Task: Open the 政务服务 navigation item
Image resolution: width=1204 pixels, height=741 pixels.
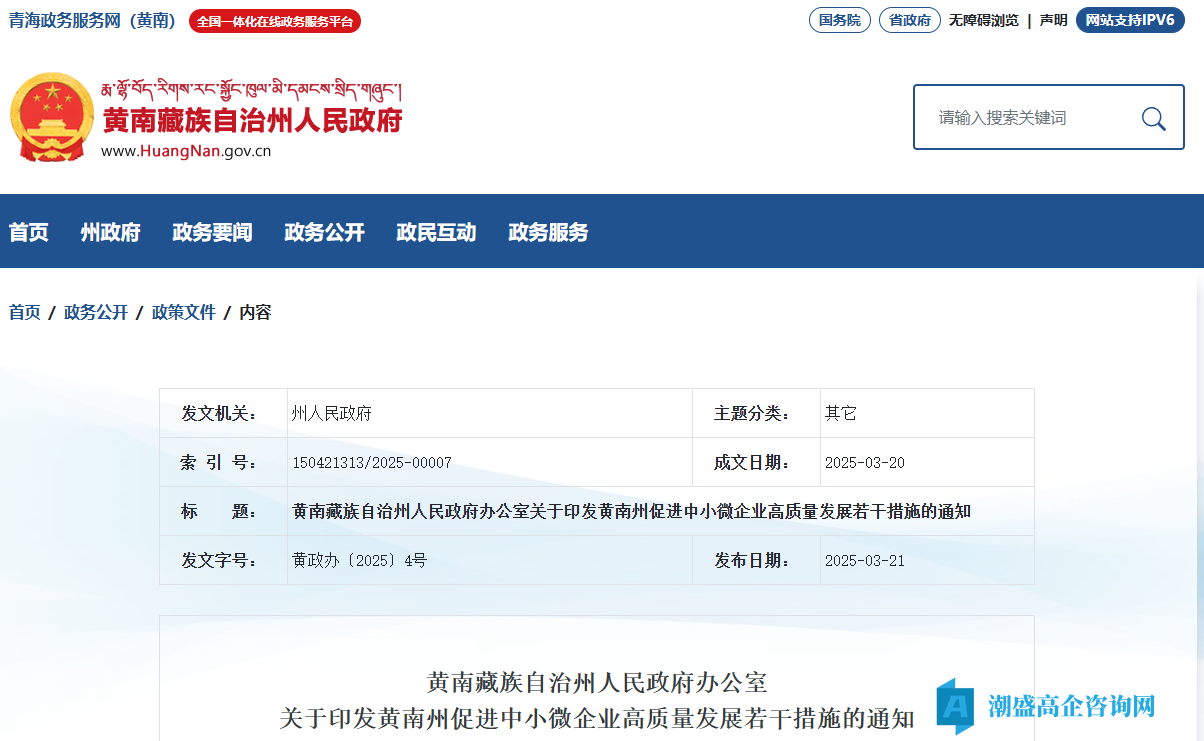Action: click(548, 232)
